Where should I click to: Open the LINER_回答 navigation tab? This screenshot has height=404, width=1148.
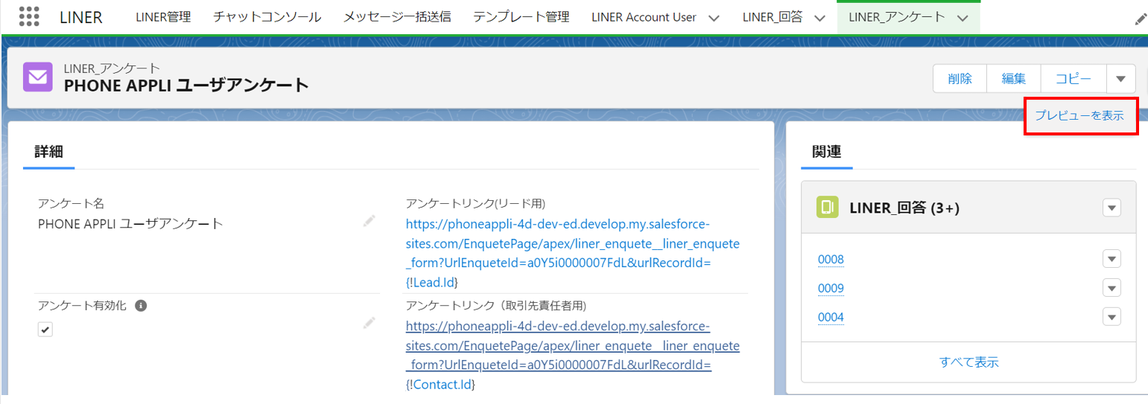pyautogui.click(x=772, y=18)
